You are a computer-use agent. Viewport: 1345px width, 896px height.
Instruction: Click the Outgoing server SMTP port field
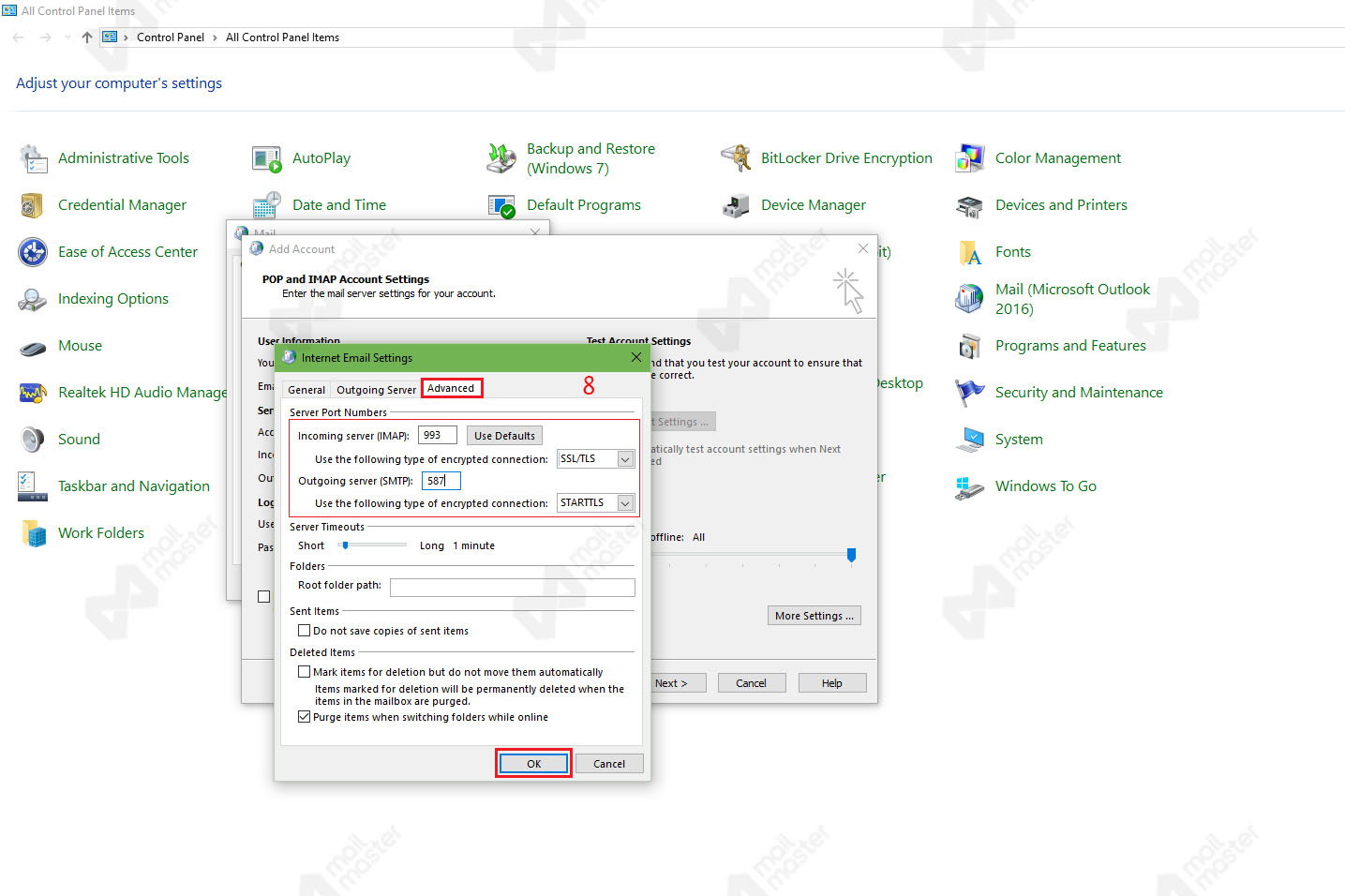(441, 481)
